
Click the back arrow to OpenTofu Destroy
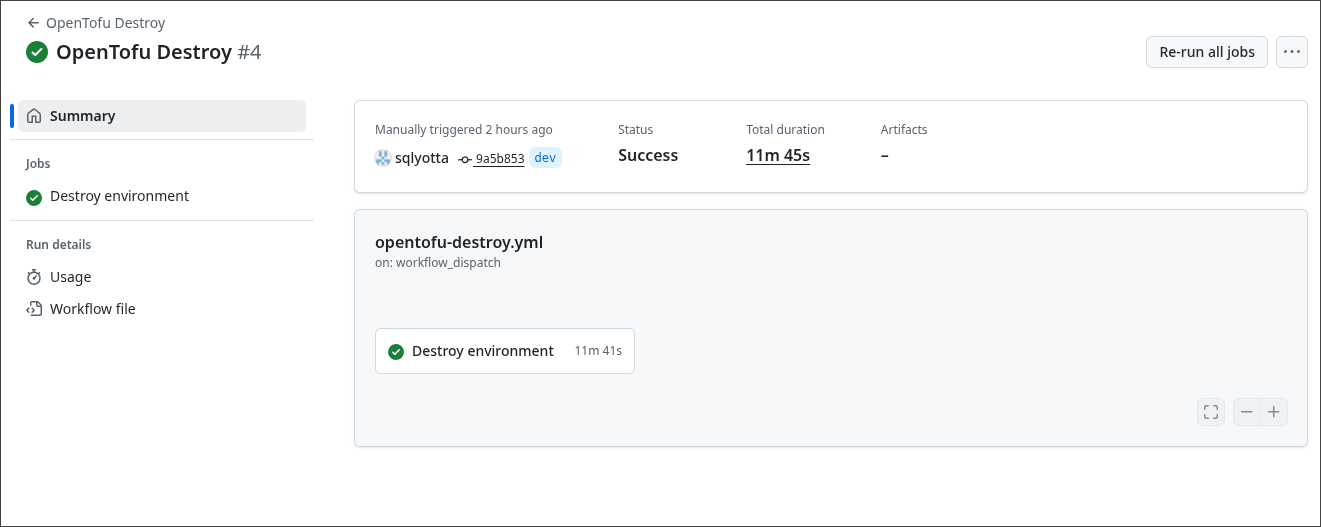(34, 23)
